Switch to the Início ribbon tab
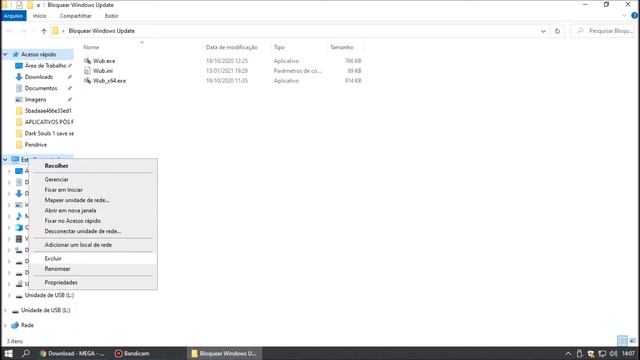The image size is (640, 360). pos(40,16)
